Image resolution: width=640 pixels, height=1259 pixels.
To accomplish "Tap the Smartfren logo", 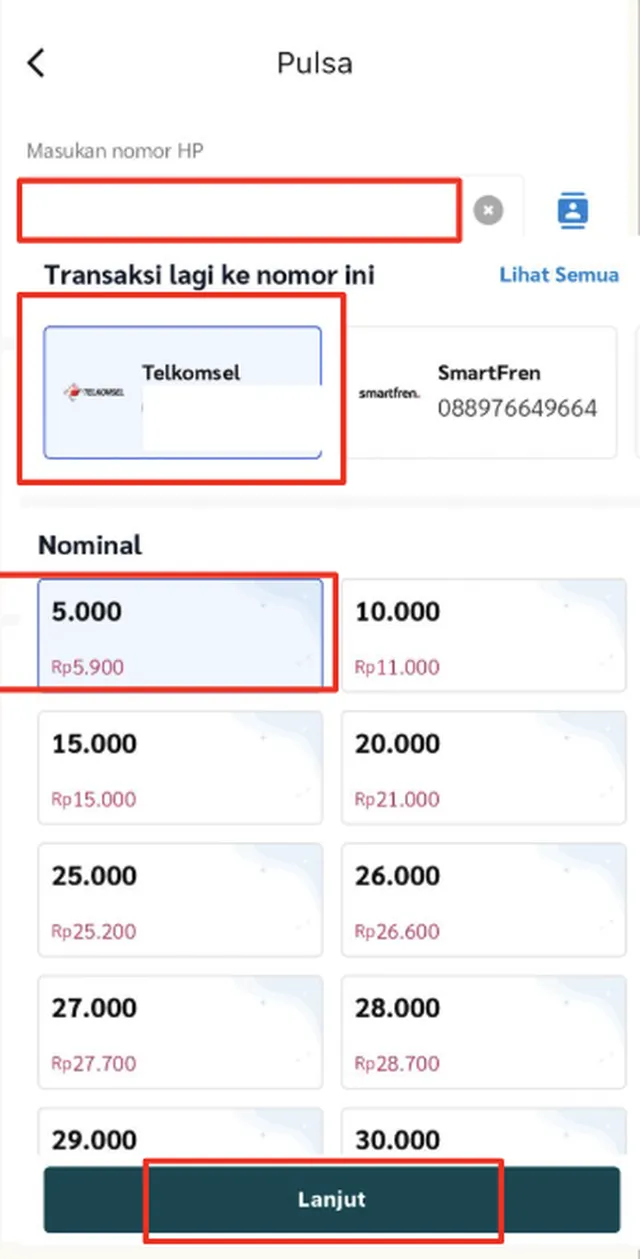I will 389,393.
